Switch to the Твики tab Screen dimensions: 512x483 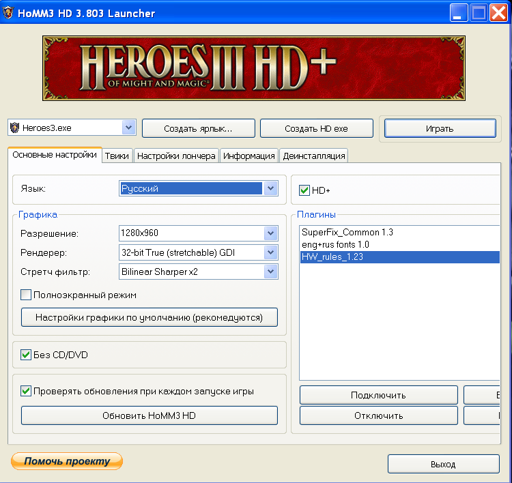117,156
